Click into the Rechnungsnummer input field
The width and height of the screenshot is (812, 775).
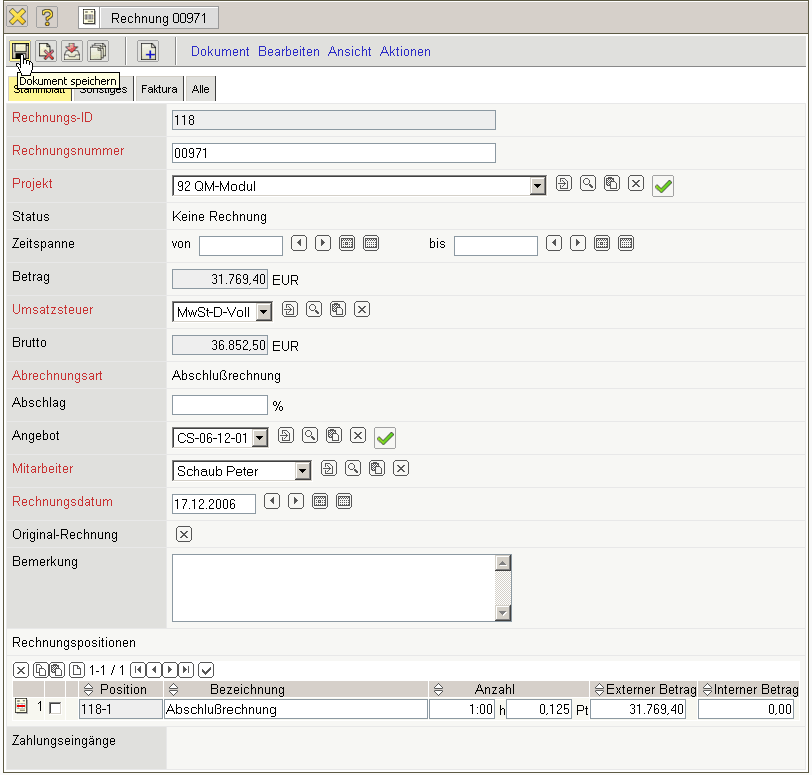click(334, 153)
